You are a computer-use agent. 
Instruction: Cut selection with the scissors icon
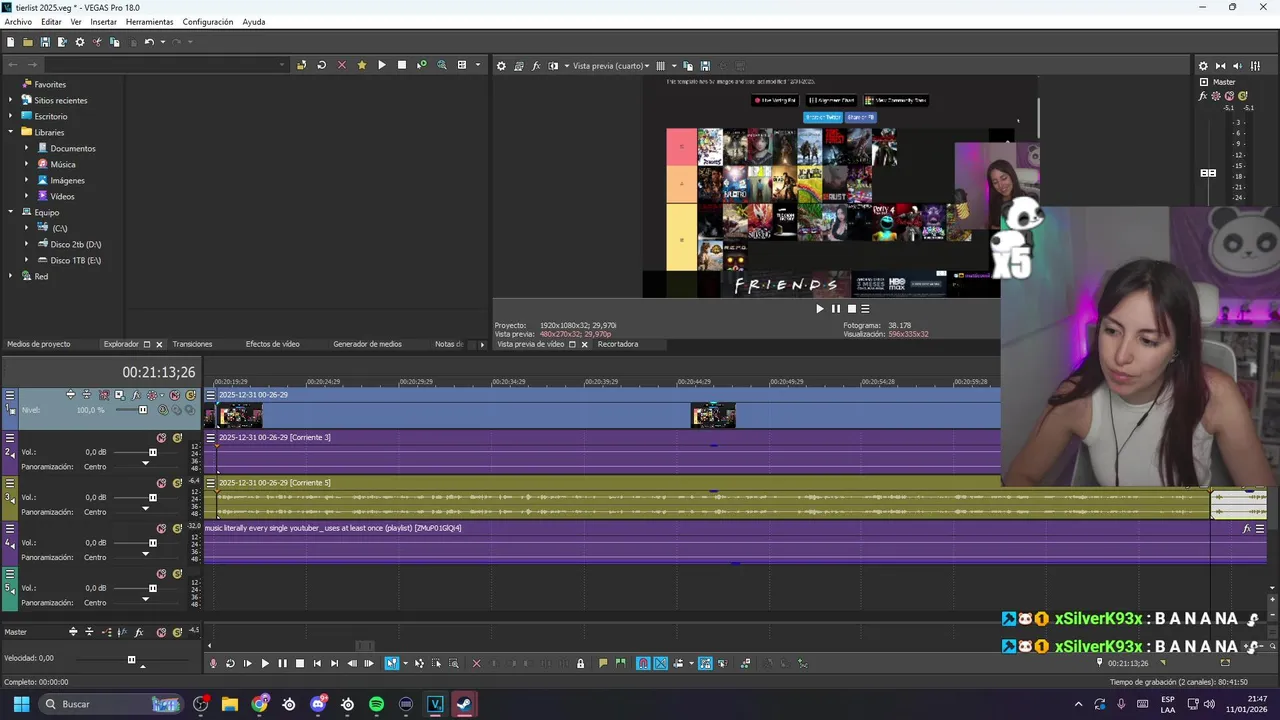tap(97, 42)
